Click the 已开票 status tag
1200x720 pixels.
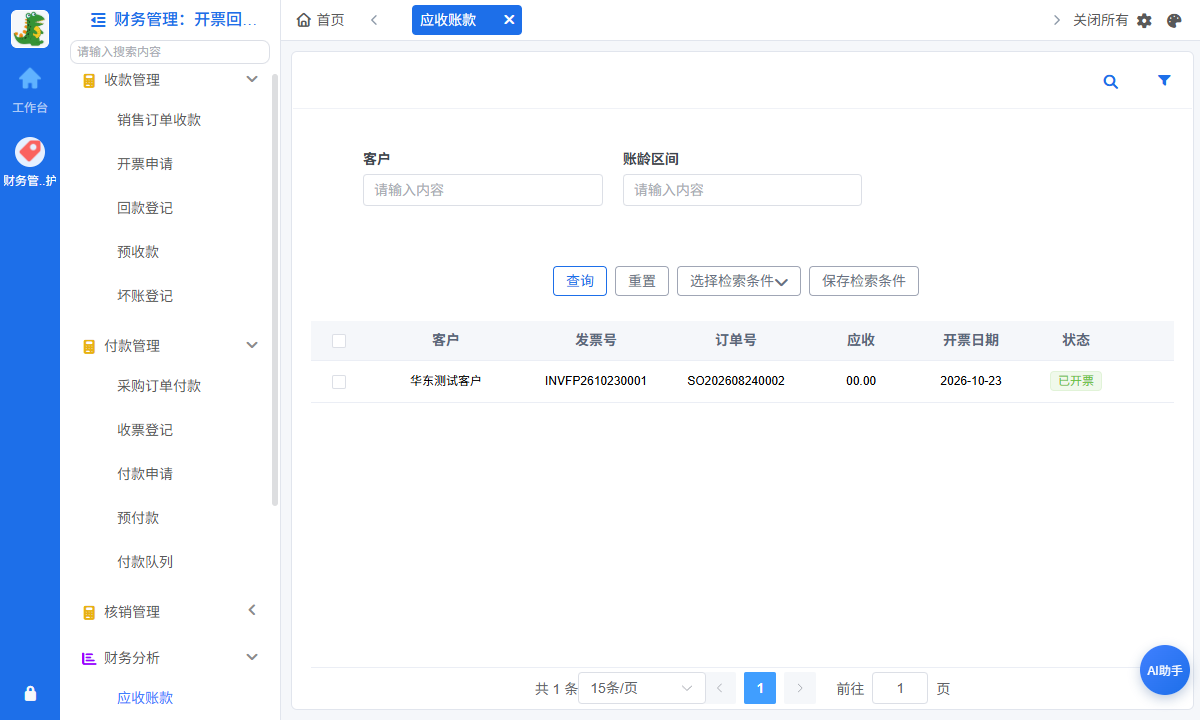pos(1076,381)
